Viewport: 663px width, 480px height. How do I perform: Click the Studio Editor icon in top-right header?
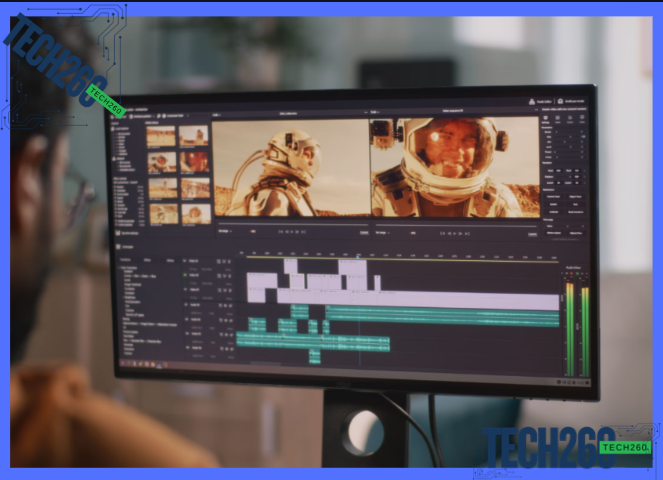(531, 101)
